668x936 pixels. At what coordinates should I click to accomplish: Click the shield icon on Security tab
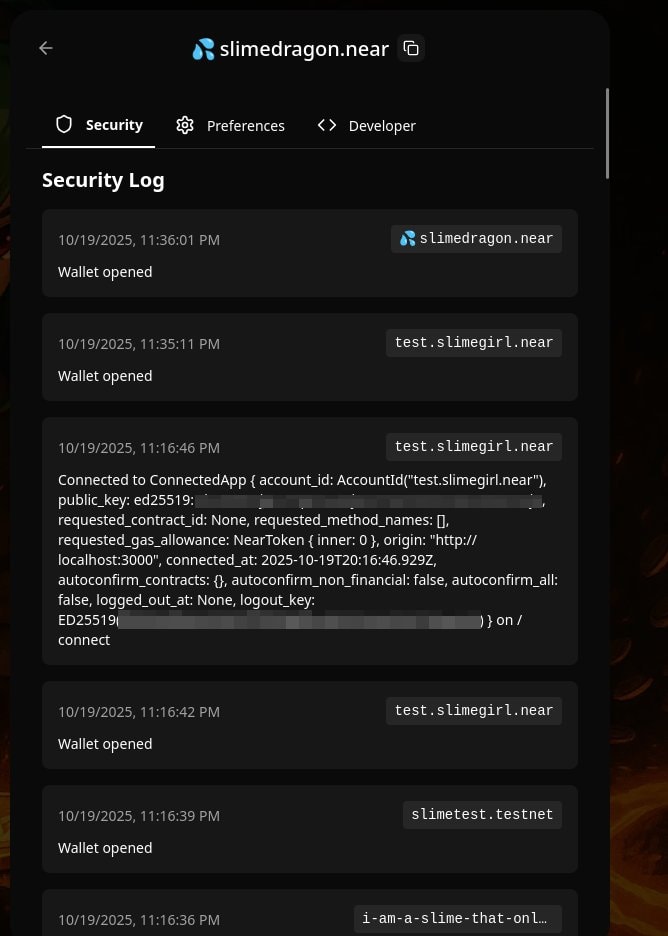pos(64,125)
